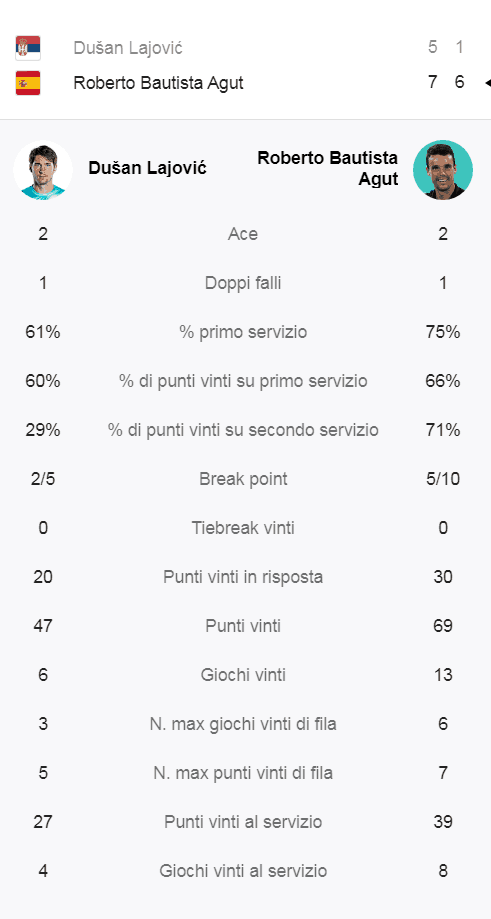
Task: Click the Giochi vinti label
Action: tap(243, 675)
